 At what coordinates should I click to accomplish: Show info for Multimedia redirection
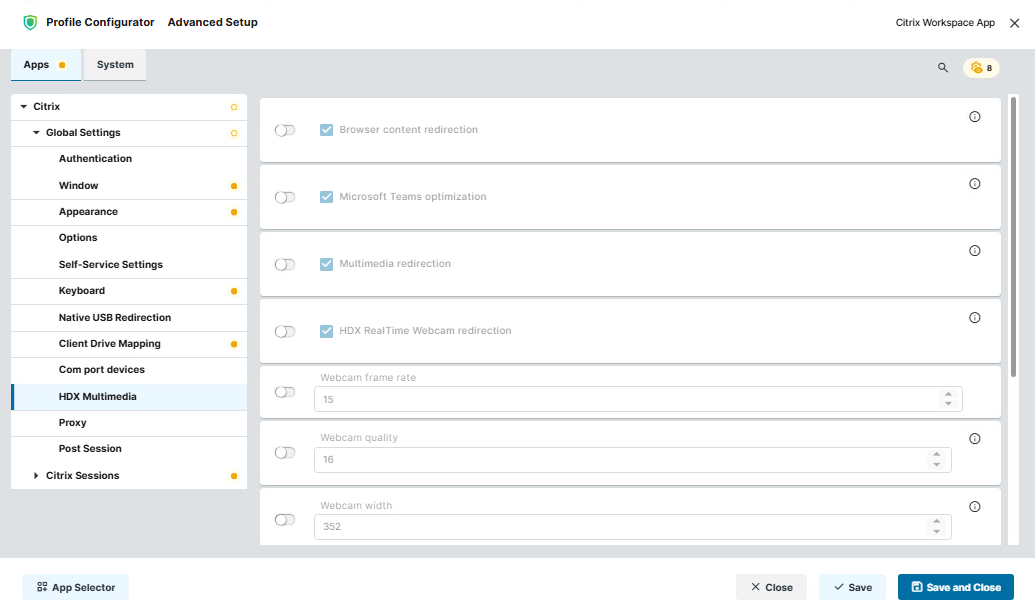pos(974,251)
